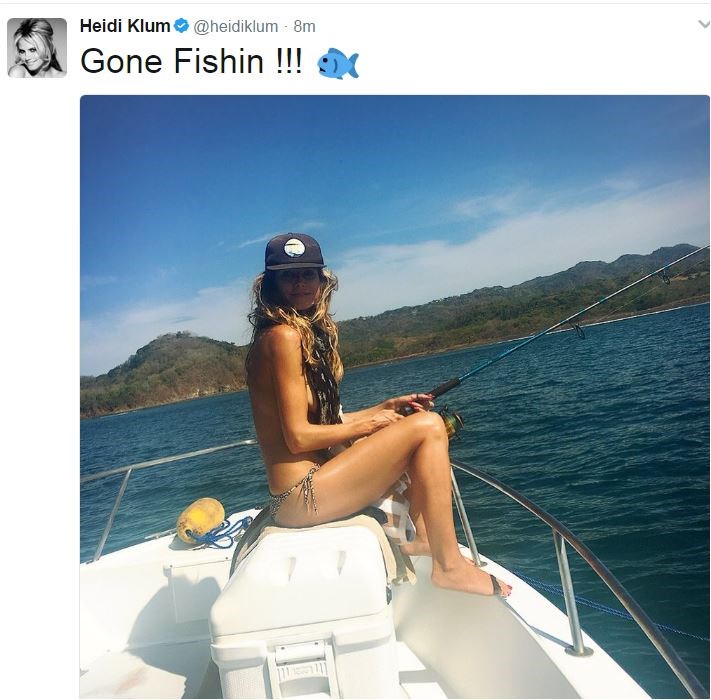This screenshot has width=711, height=700.
Task: Click the navy cap in the photo
Action: pyautogui.click(x=294, y=252)
